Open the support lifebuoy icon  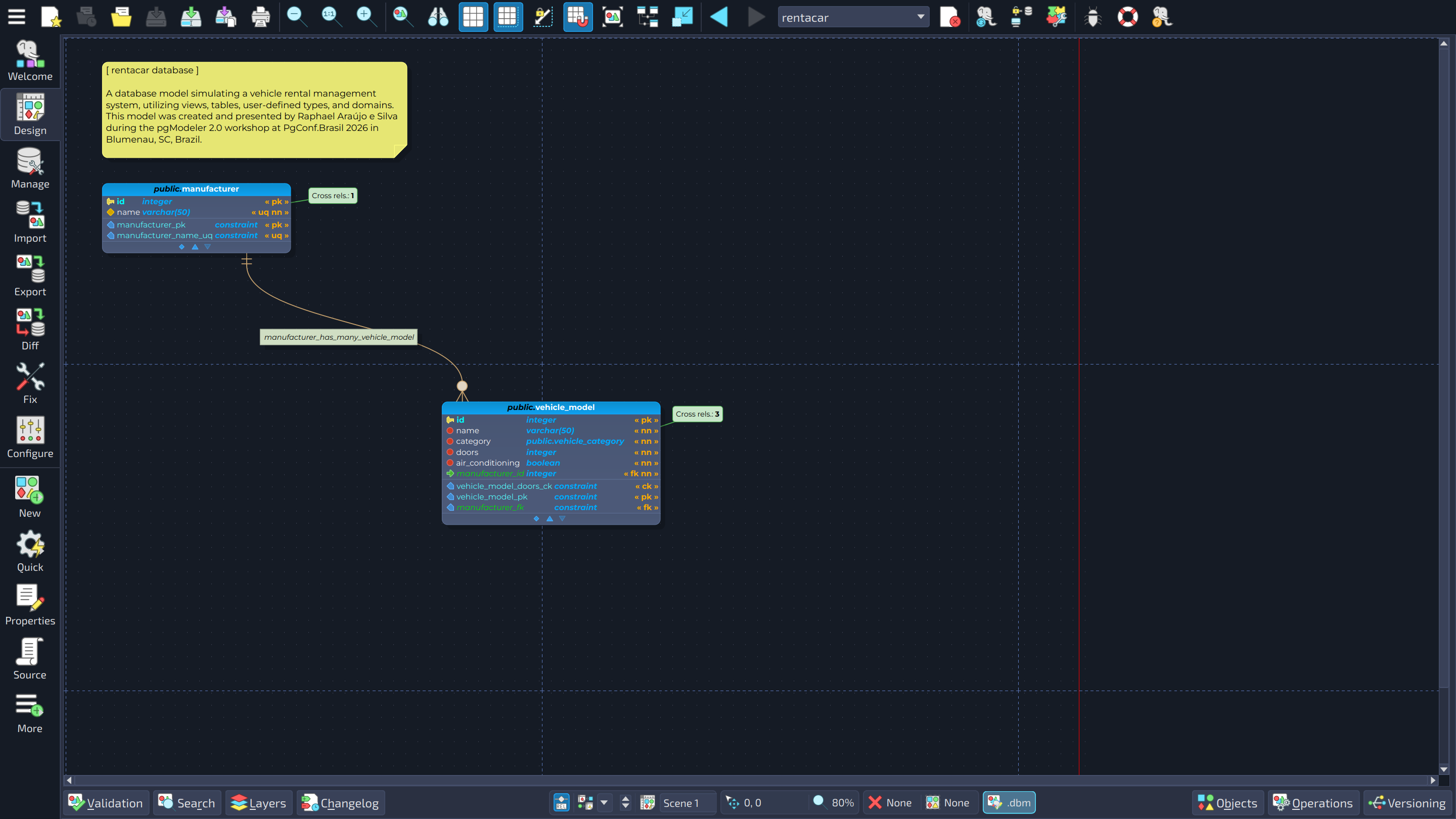point(1127,17)
